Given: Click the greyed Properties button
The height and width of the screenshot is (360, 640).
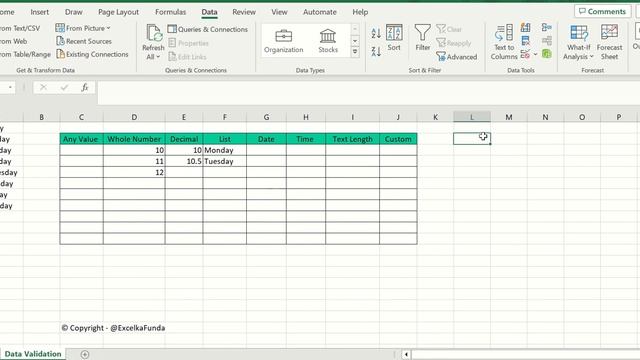Looking at the screenshot, I should (x=189, y=43).
